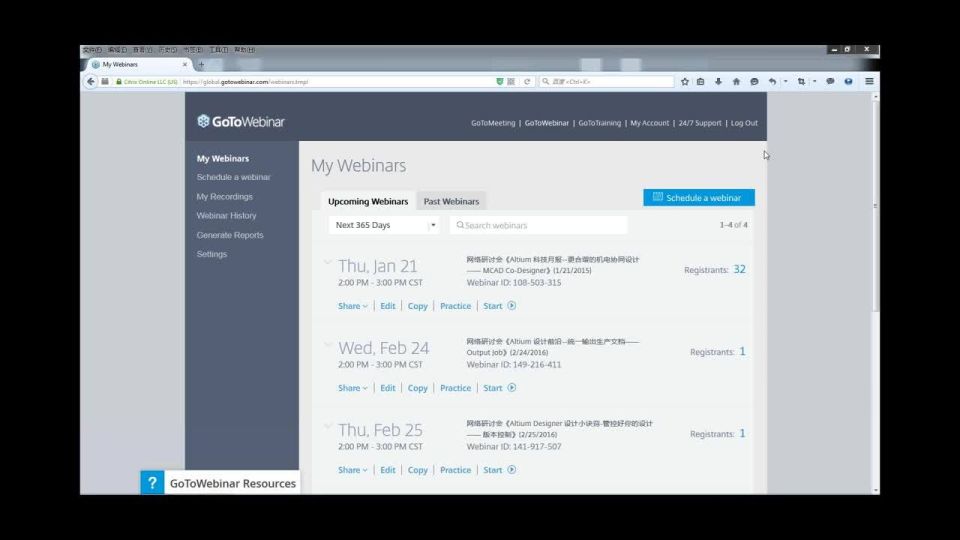The width and height of the screenshot is (960, 540).
Task: Click play icon beside Start for Jan 21
Action: tap(512, 306)
